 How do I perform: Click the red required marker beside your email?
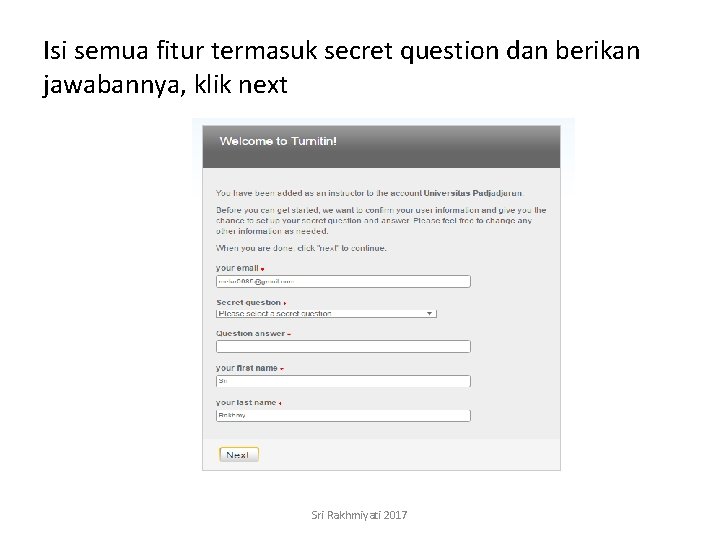coord(262,269)
